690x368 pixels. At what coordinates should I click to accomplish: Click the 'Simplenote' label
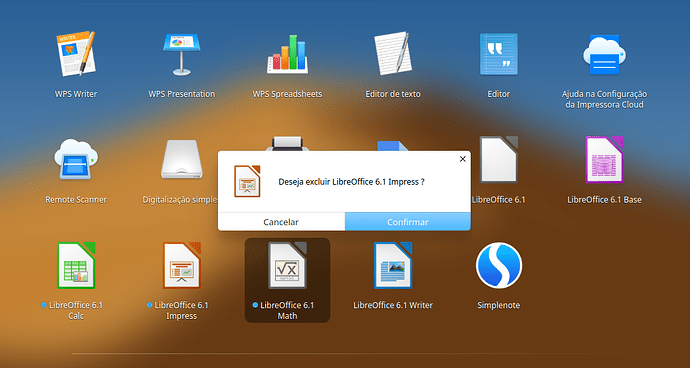[499, 305]
